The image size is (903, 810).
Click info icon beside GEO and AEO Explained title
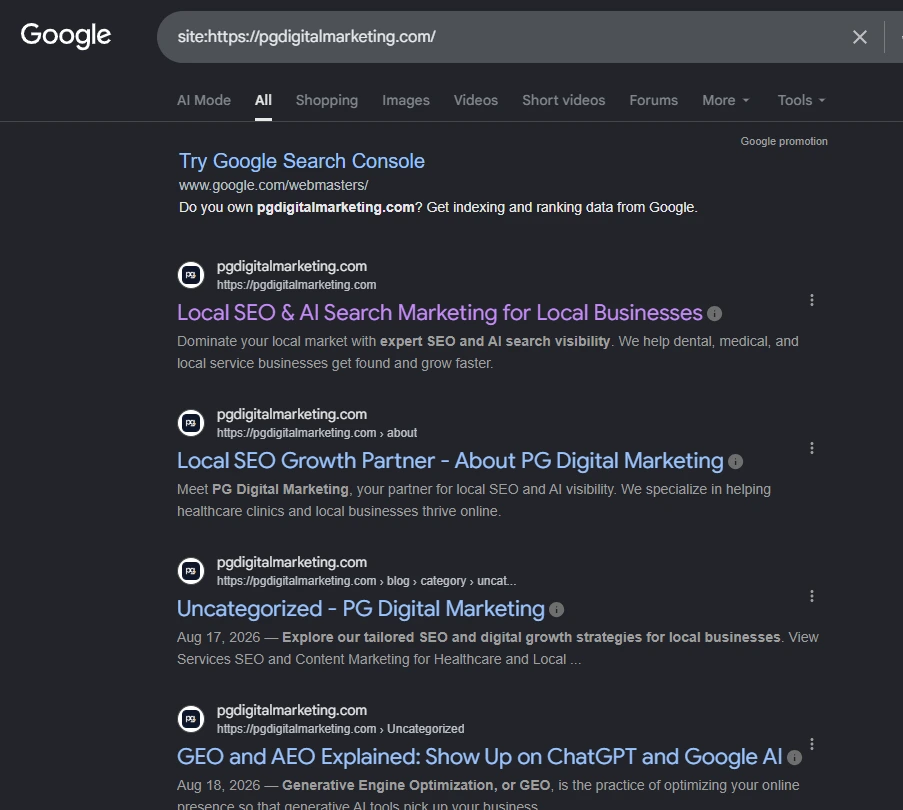(794, 758)
